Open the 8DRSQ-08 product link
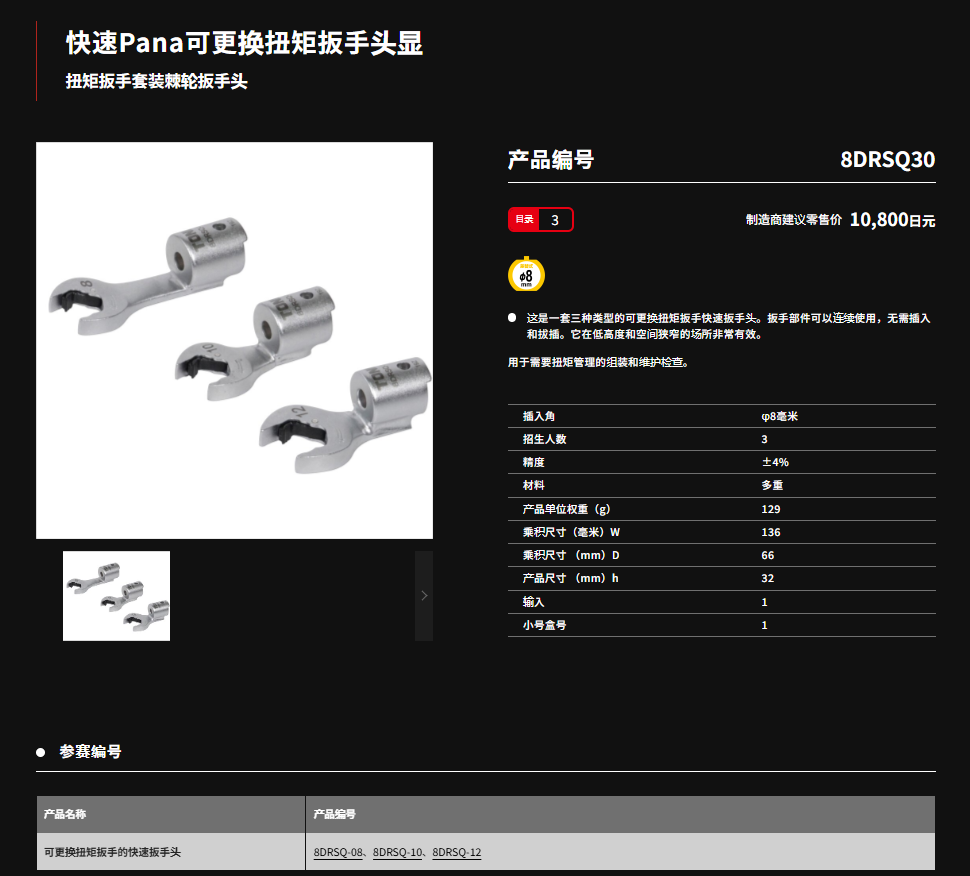 coord(338,852)
